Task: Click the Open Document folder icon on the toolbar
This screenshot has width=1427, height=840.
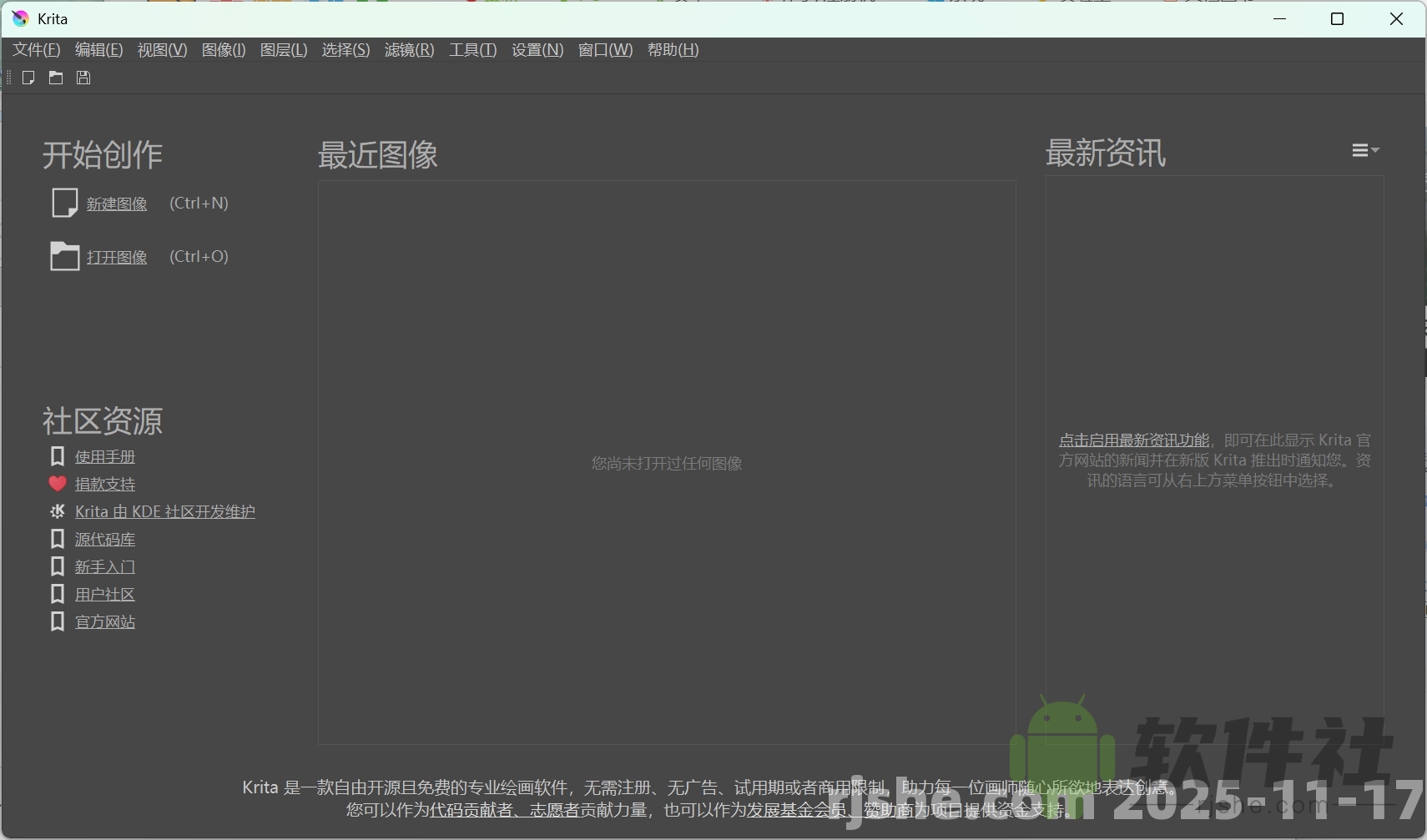Action: [x=55, y=78]
